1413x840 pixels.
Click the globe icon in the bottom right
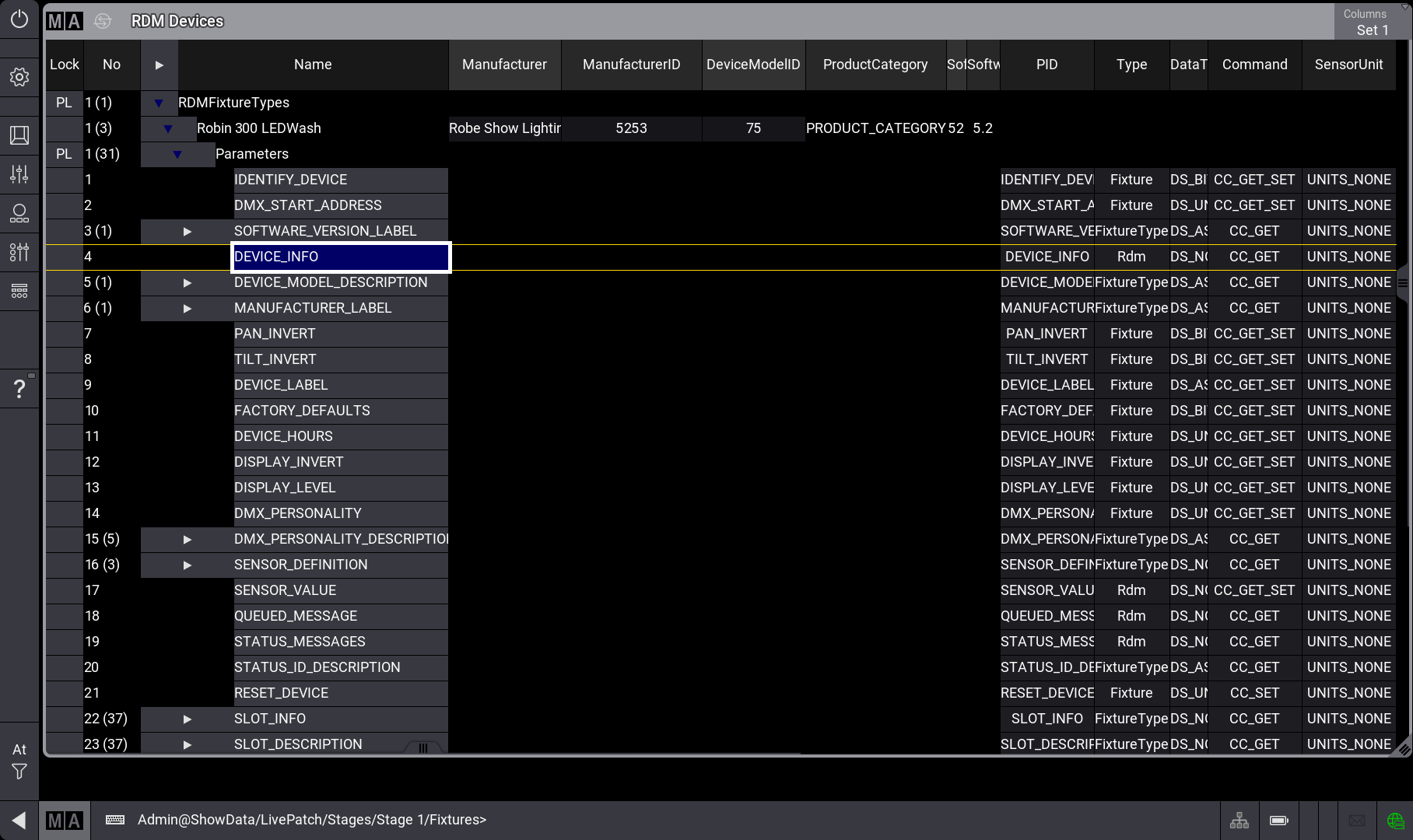[x=1395, y=821]
